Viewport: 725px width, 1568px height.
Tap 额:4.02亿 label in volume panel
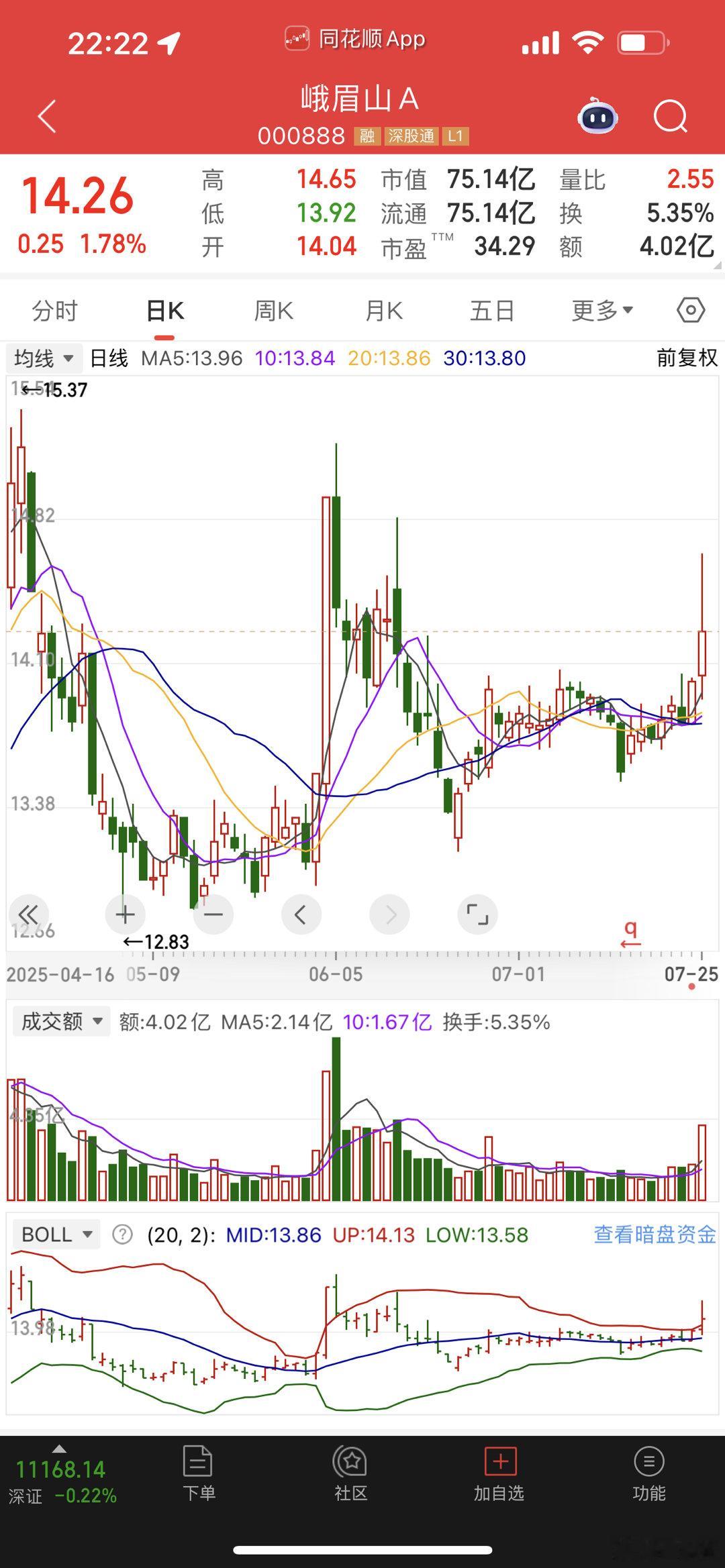pyautogui.click(x=164, y=1022)
